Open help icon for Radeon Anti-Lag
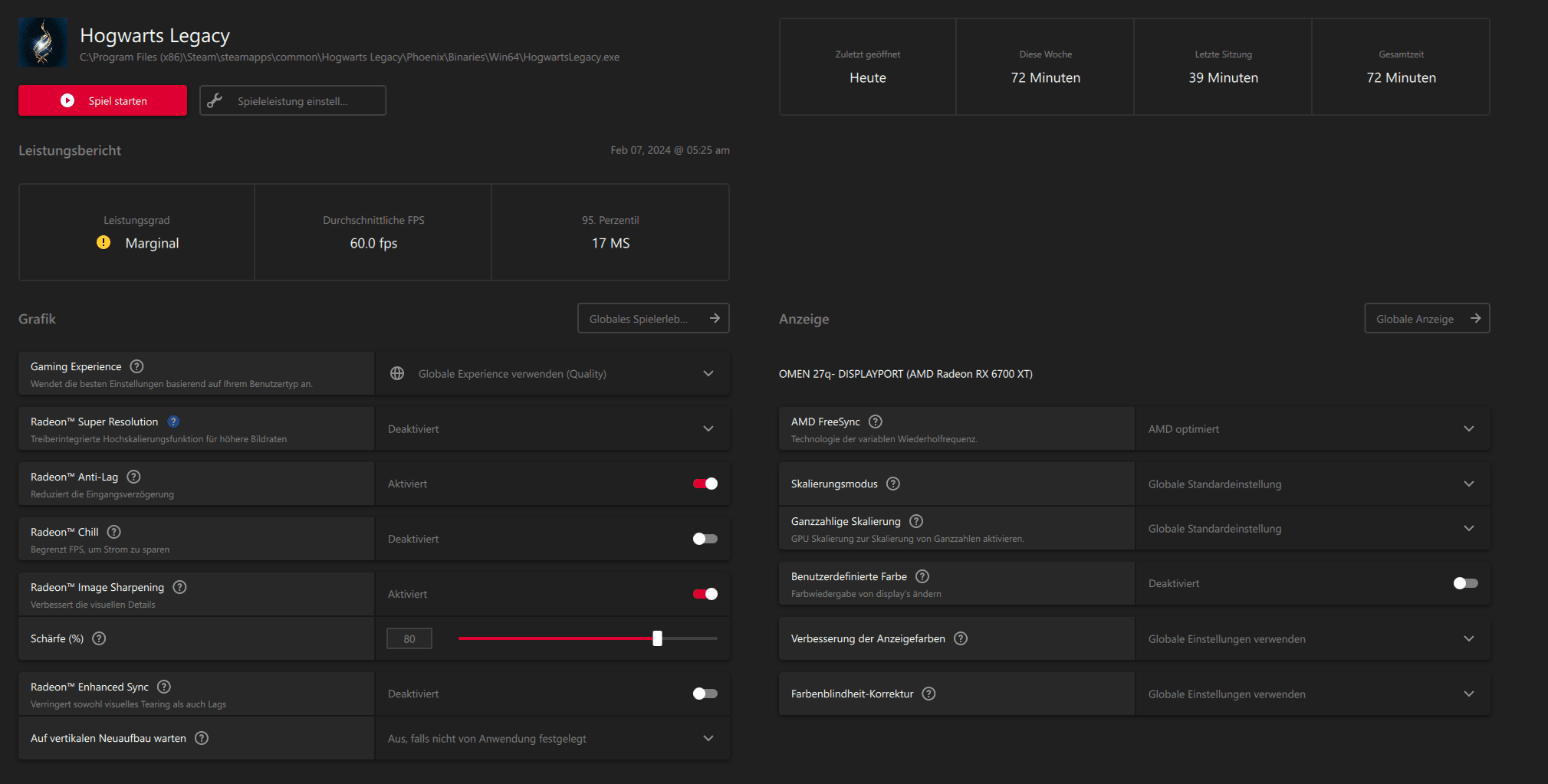This screenshot has height=784, width=1548. click(133, 477)
